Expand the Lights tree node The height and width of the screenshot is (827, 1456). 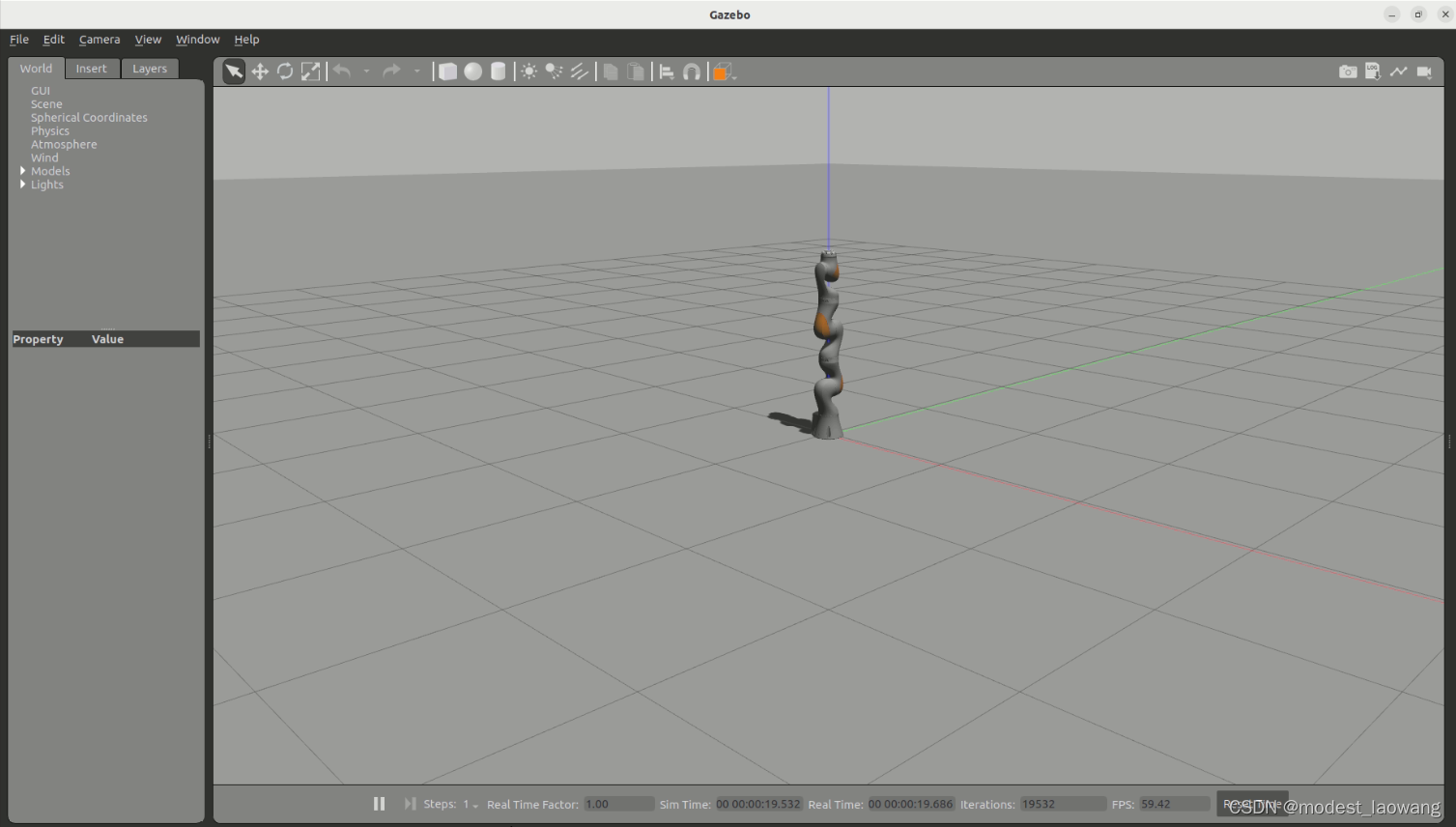(22, 185)
